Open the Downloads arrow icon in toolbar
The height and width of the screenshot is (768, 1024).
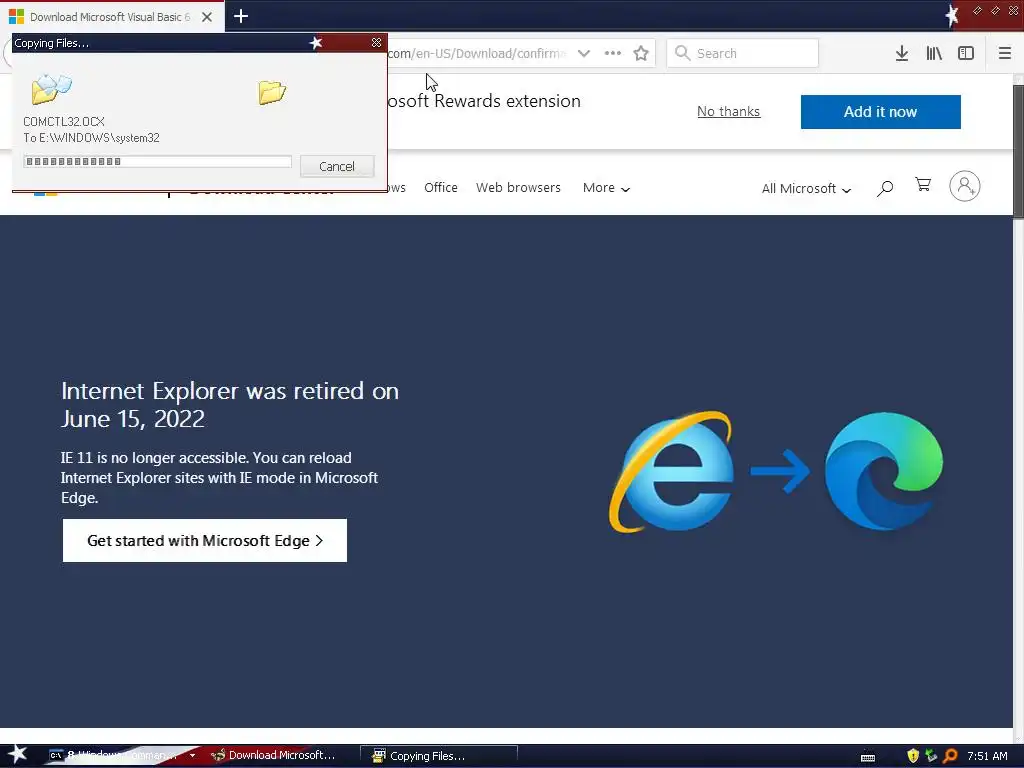[x=902, y=54]
